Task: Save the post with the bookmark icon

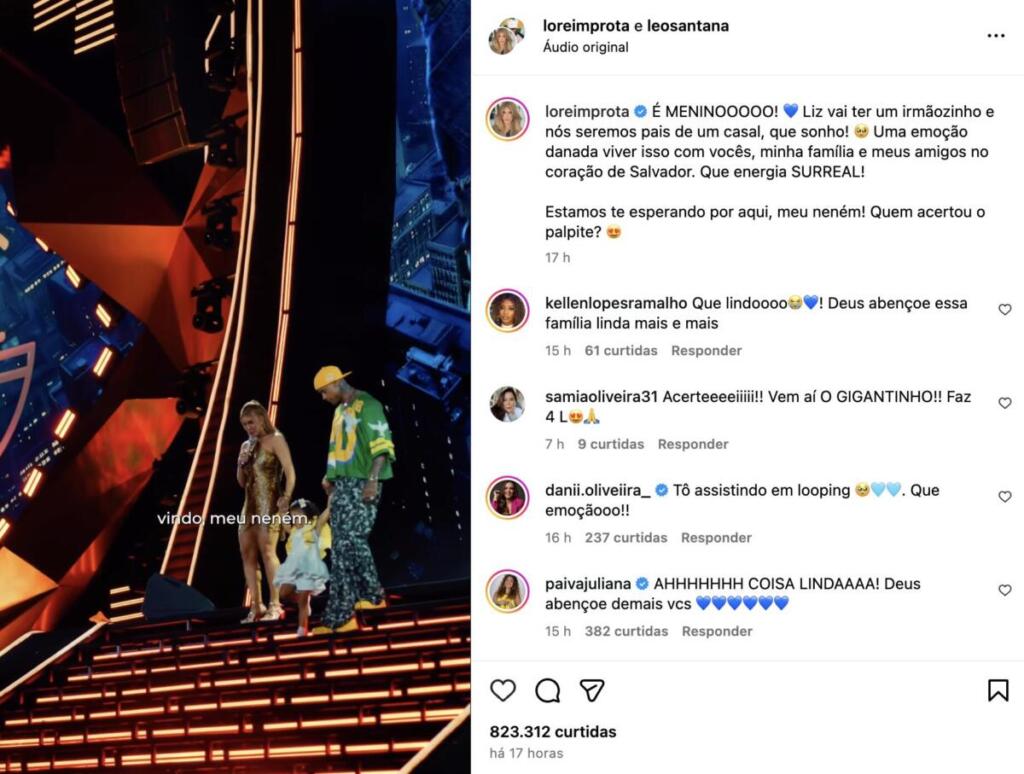Action: pos(998,690)
